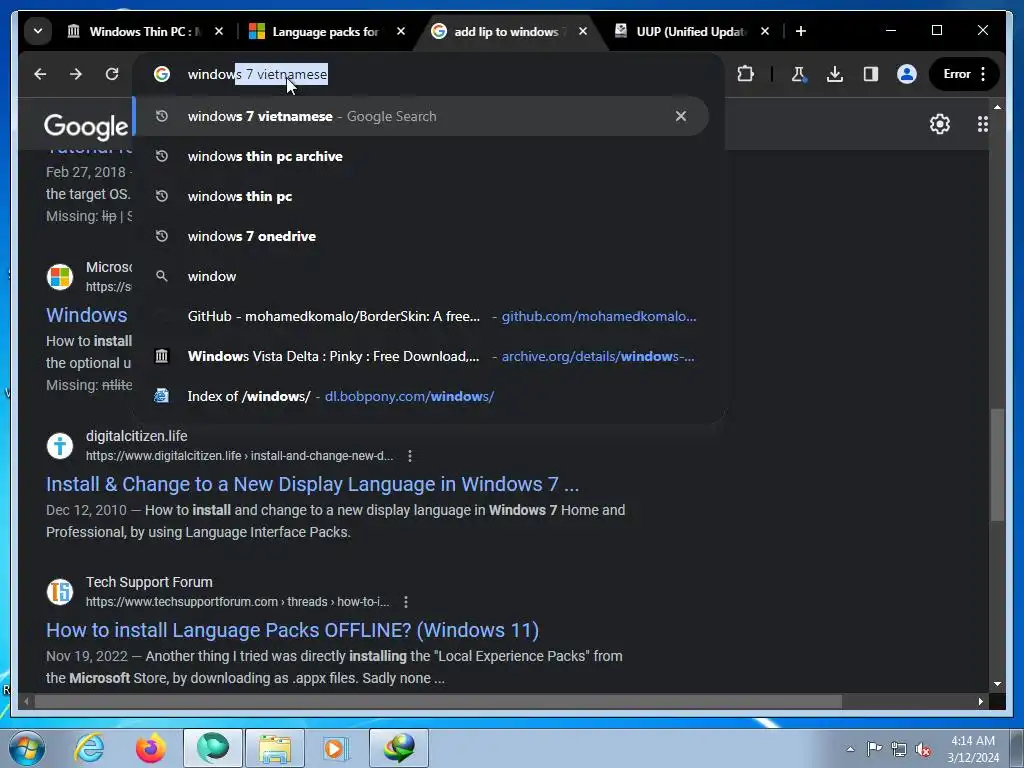
Task: Open Action Center flag icon
Action: [874, 749]
